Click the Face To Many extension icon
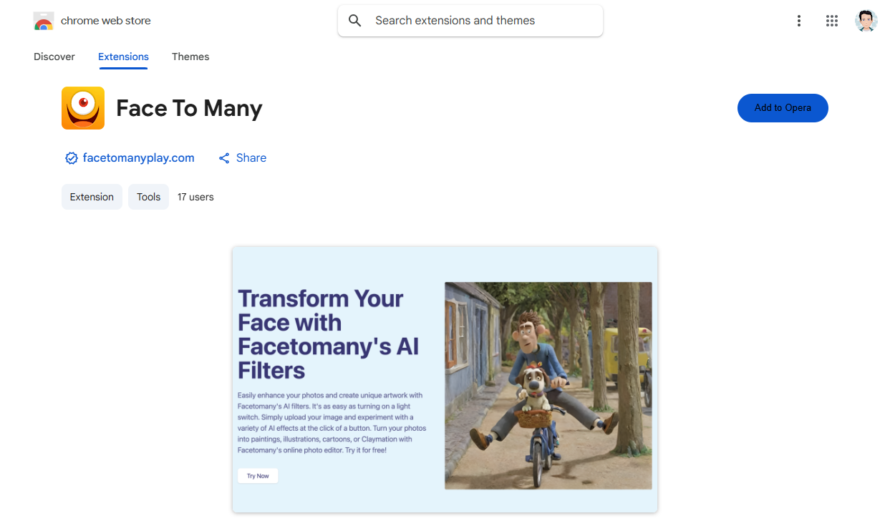 83,108
